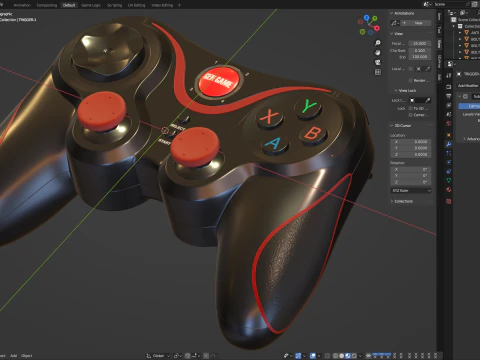Image resolution: width=480 pixels, height=360 pixels.
Task: Select wireframe viewport shading mode
Action: (x=336, y=356)
